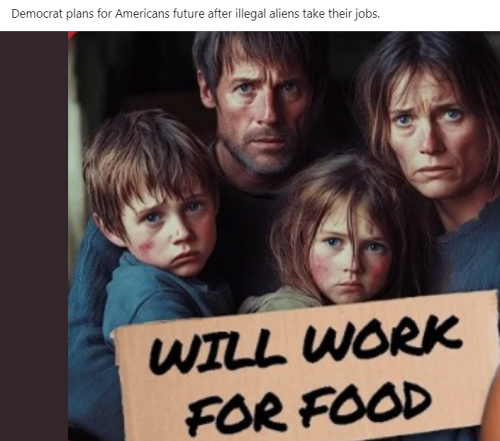Click the 'WILL WORK' text on the sign
The height and width of the screenshot is (441, 500).
tap(305, 343)
